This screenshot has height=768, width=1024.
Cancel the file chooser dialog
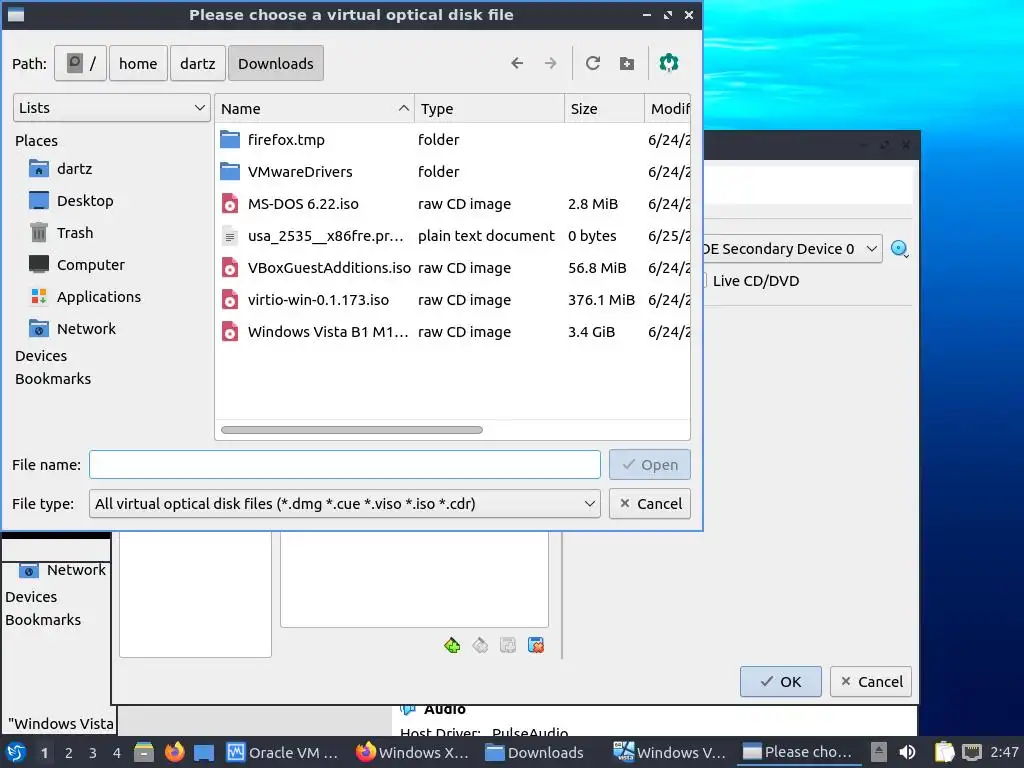(650, 504)
